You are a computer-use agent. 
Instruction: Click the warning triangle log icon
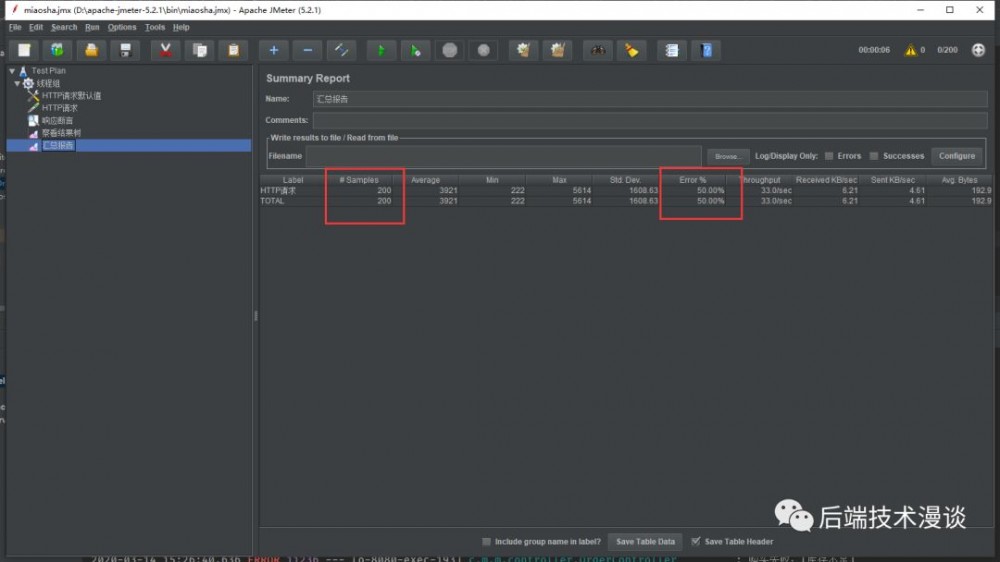click(910, 50)
